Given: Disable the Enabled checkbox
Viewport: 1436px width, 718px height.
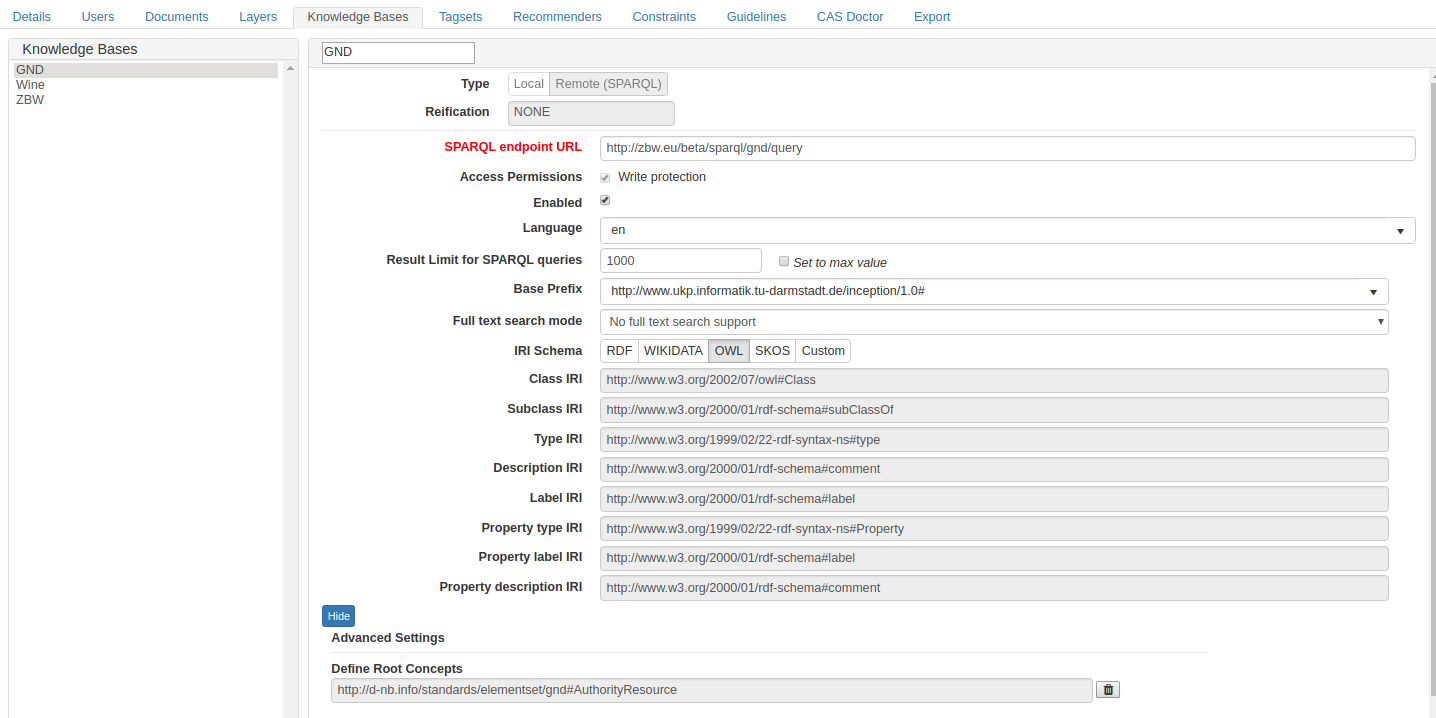Looking at the screenshot, I should point(604,199).
